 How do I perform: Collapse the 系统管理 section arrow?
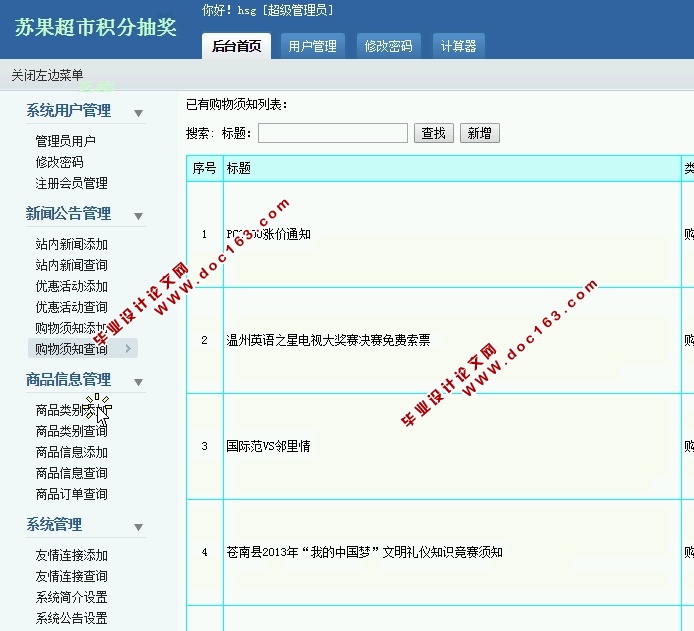tap(139, 527)
